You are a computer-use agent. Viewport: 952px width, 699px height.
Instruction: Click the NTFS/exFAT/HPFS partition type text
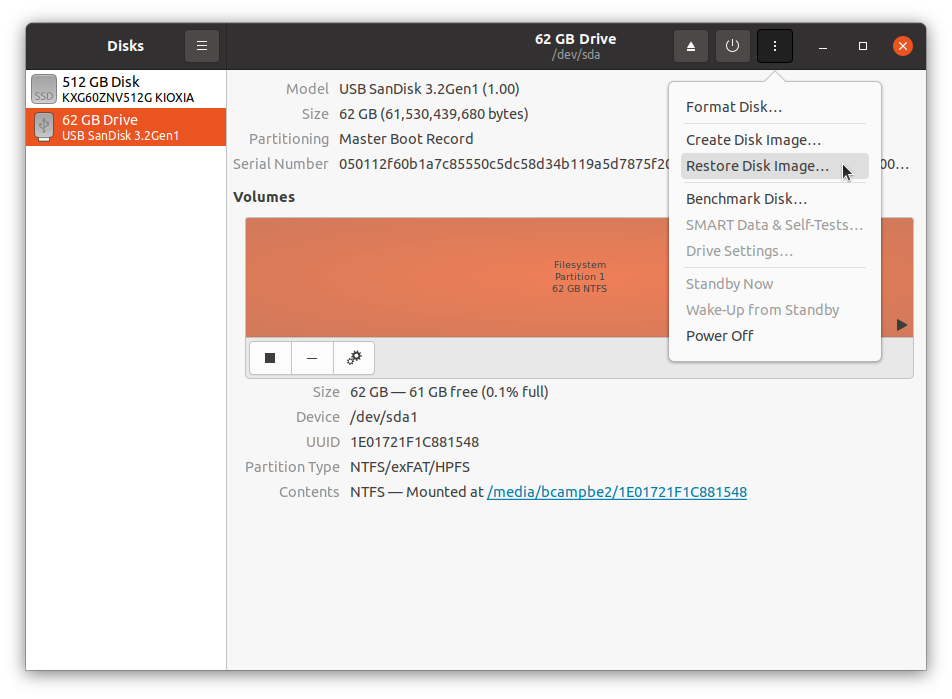click(x=410, y=467)
